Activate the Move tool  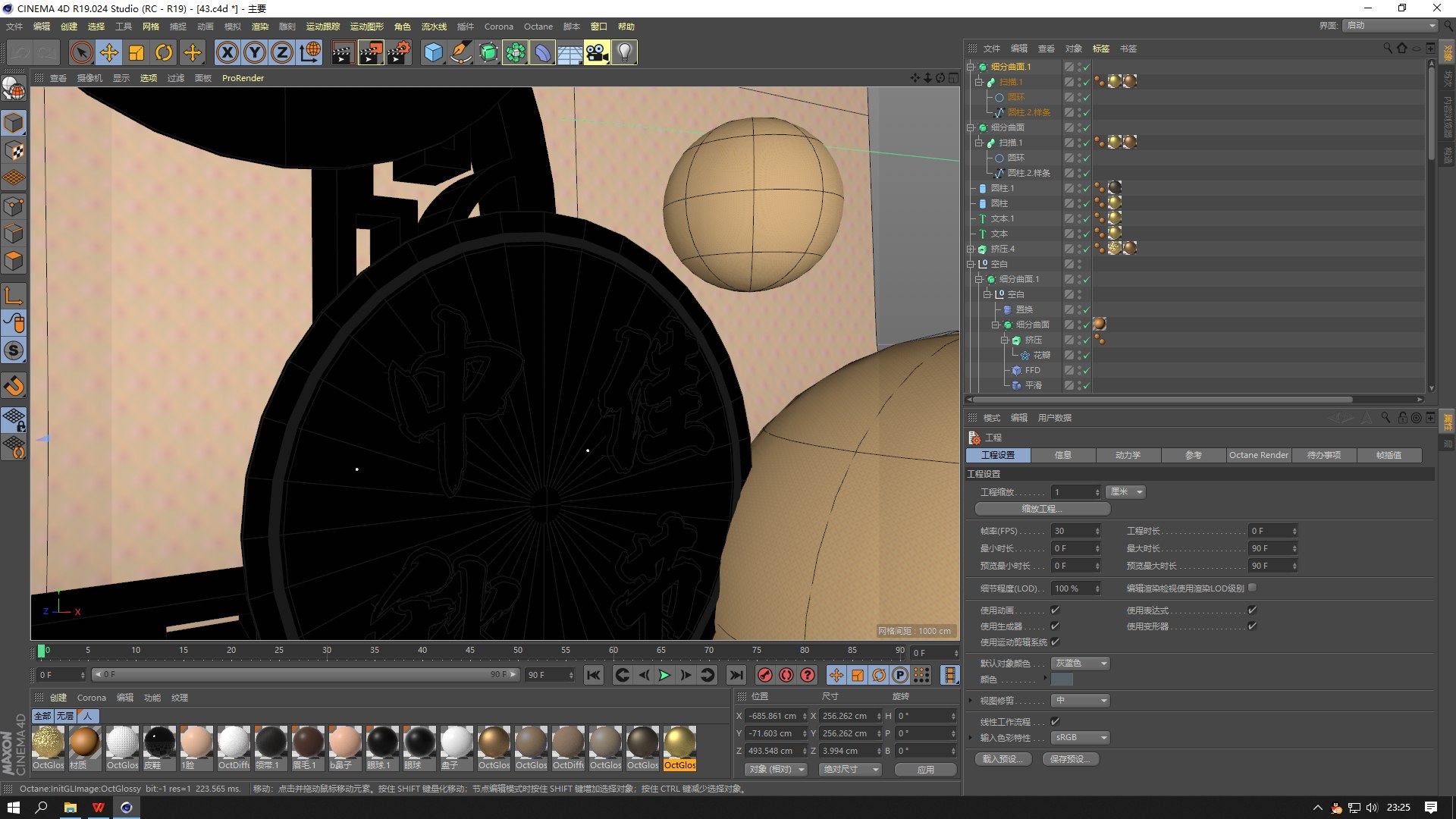109,52
